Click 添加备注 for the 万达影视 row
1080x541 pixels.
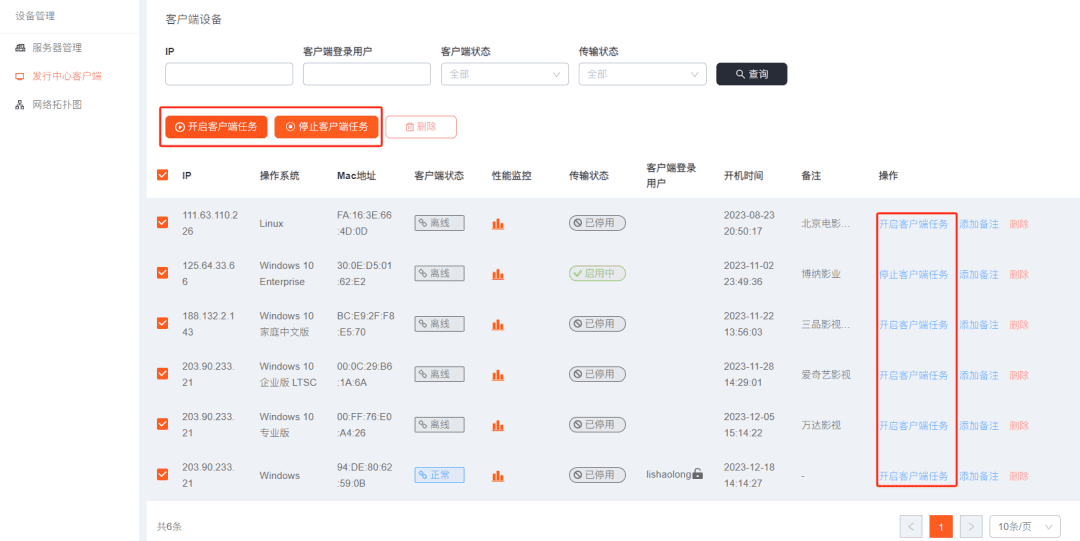click(x=979, y=425)
